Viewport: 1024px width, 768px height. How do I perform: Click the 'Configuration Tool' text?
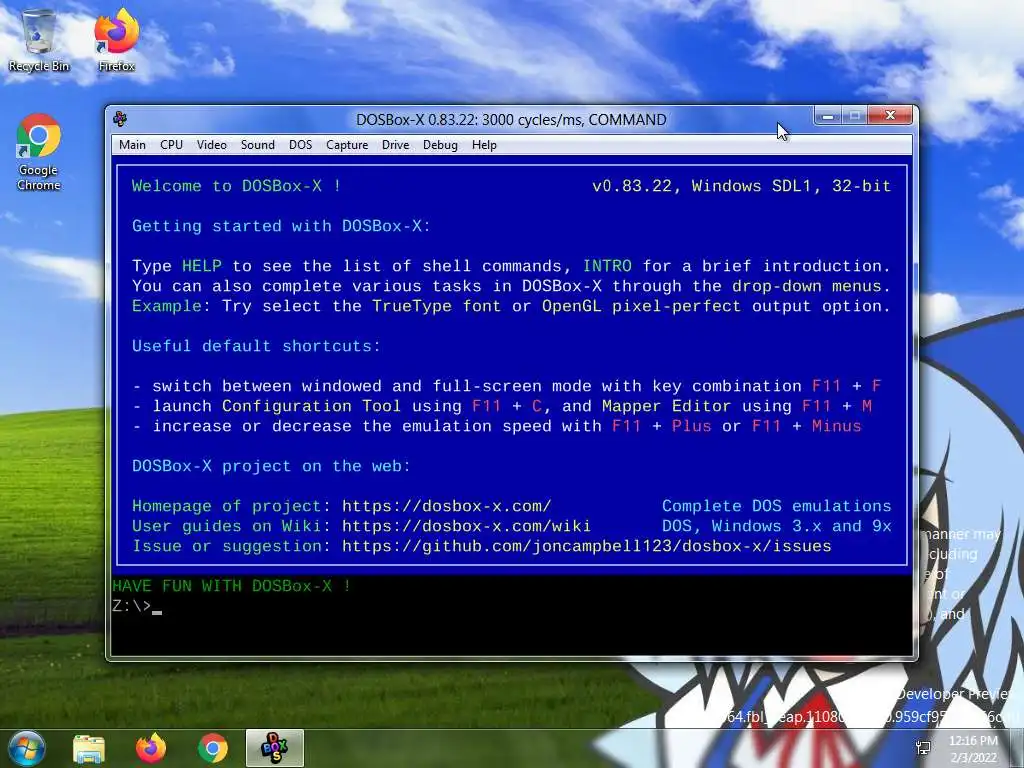[312, 406]
